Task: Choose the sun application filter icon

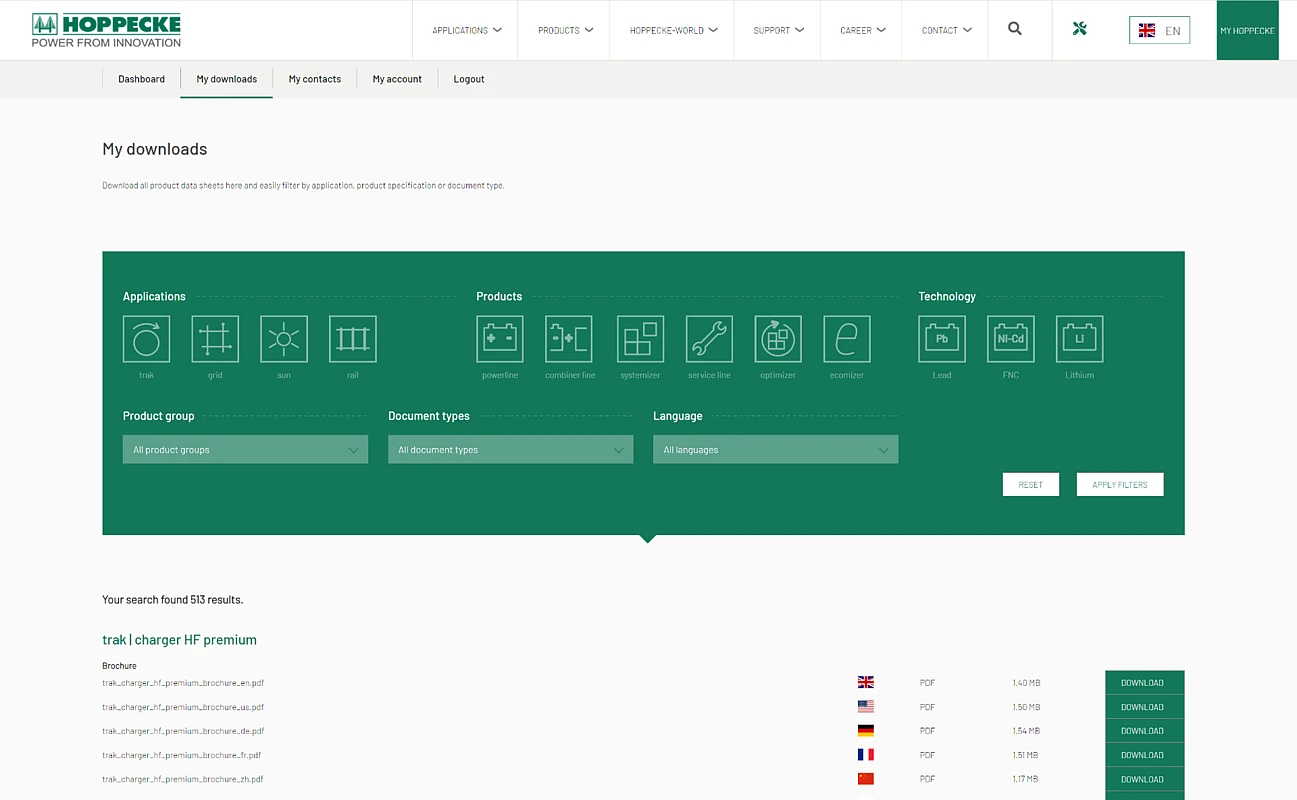Action: (284, 339)
